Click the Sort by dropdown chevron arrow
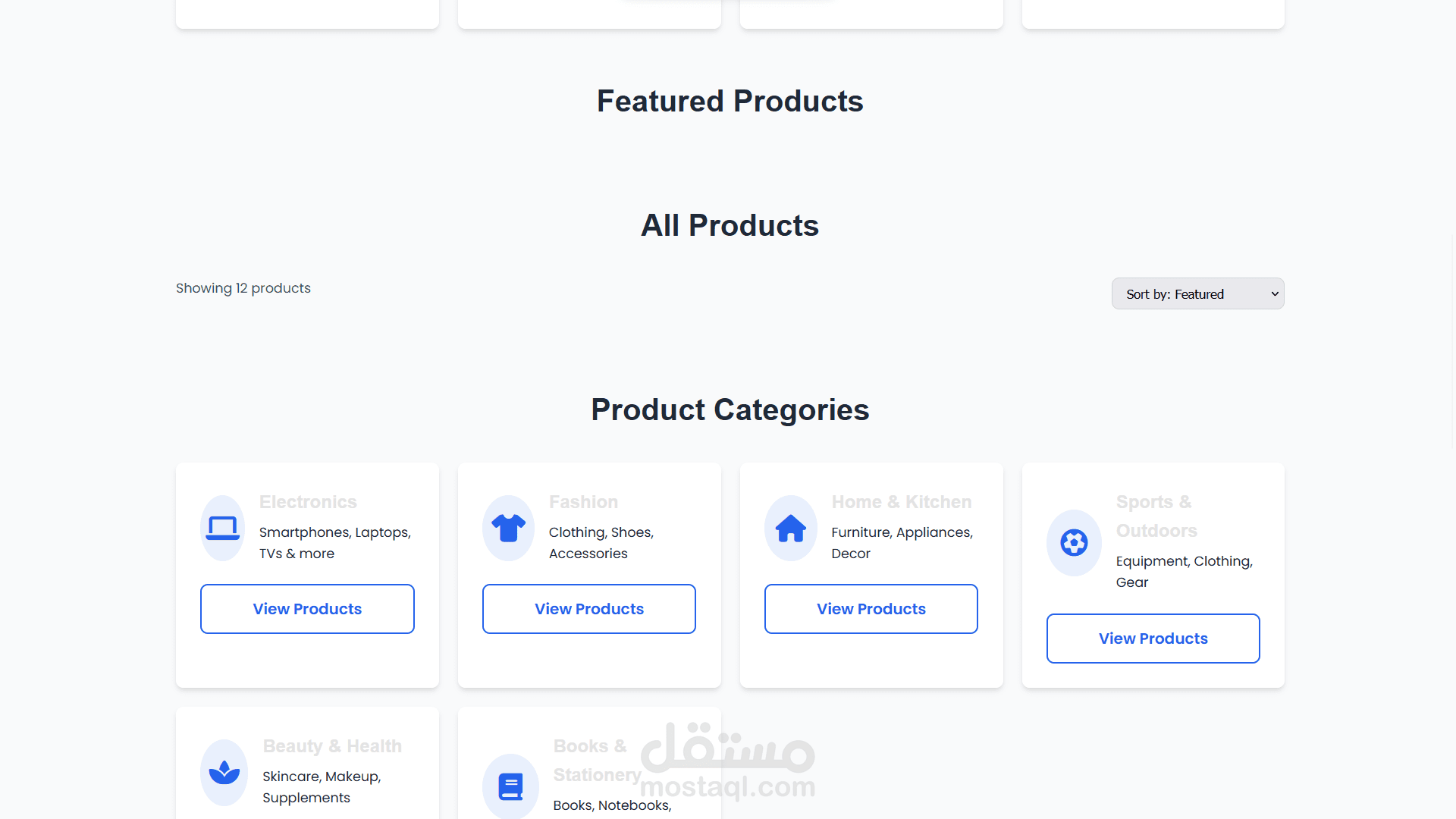Image resolution: width=1456 pixels, height=819 pixels. 1275,293
